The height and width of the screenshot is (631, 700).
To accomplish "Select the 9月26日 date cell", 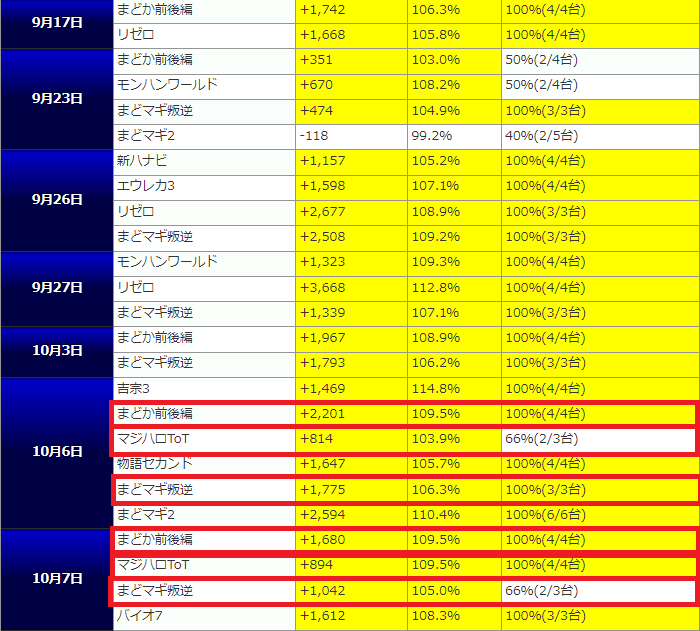I will (x=57, y=200).
